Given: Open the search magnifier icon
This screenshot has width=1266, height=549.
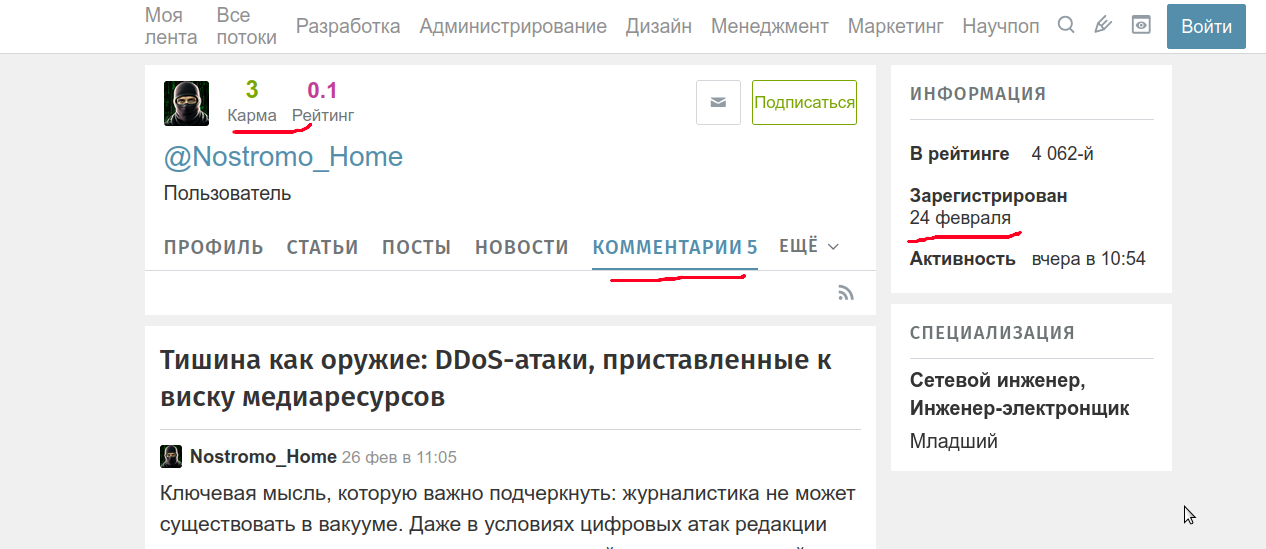Looking at the screenshot, I should tap(1066, 25).
